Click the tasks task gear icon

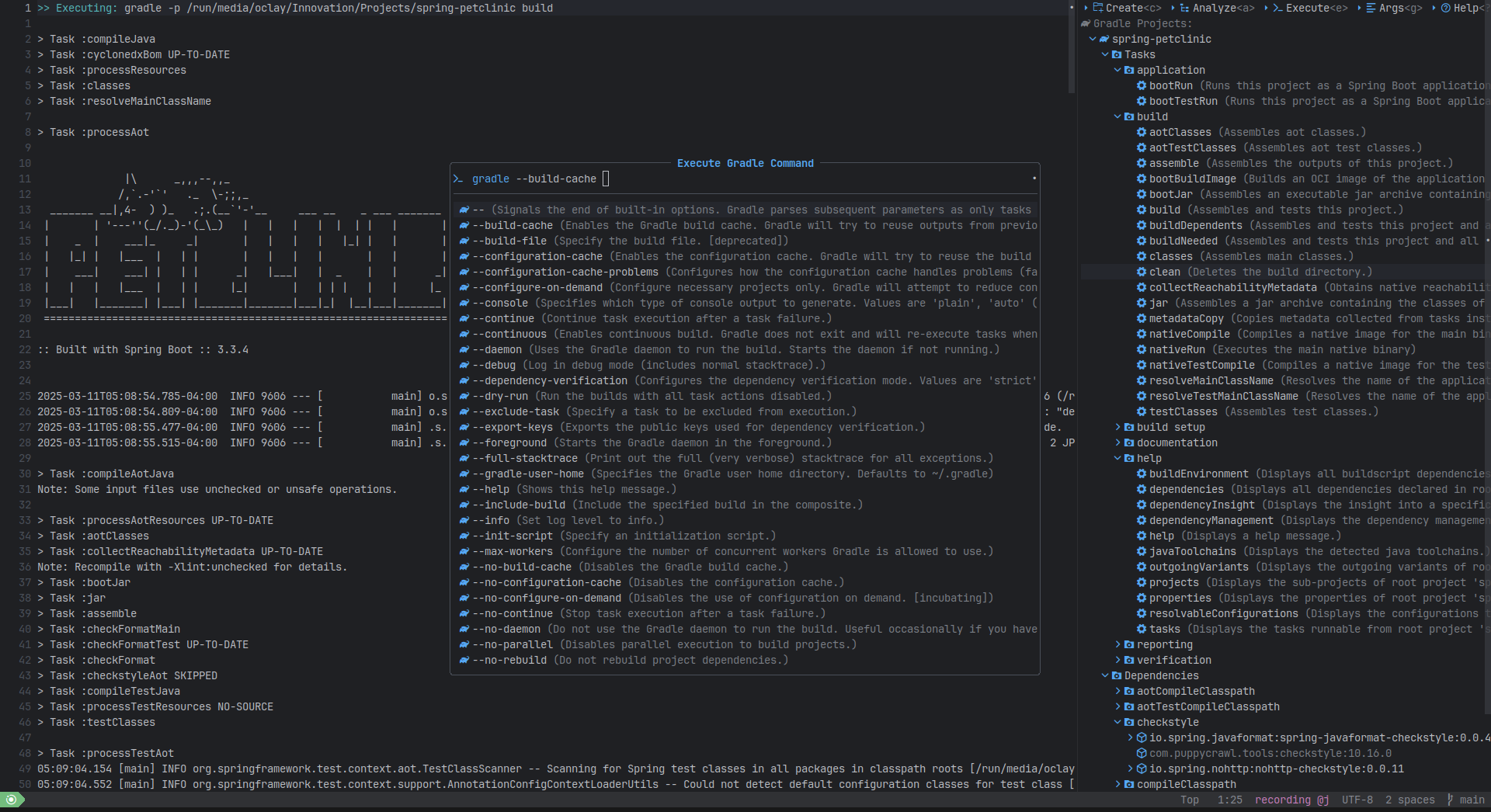(x=1142, y=629)
